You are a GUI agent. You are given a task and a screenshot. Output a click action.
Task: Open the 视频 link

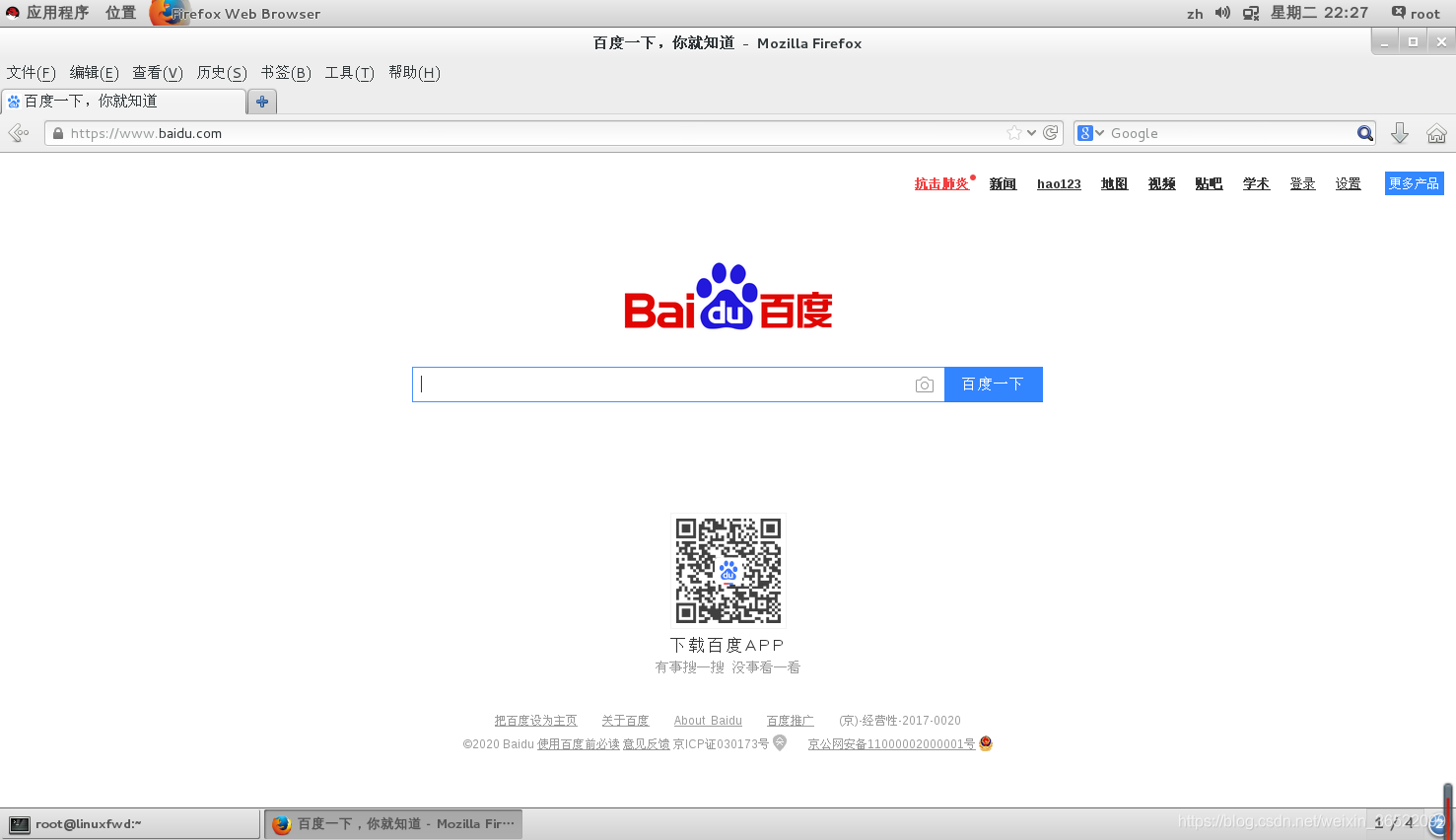pos(1161,184)
